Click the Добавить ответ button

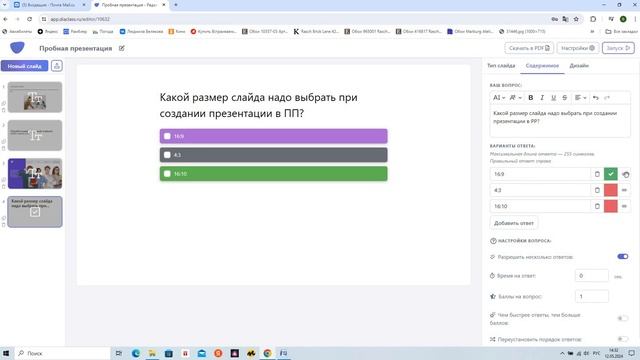click(514, 223)
